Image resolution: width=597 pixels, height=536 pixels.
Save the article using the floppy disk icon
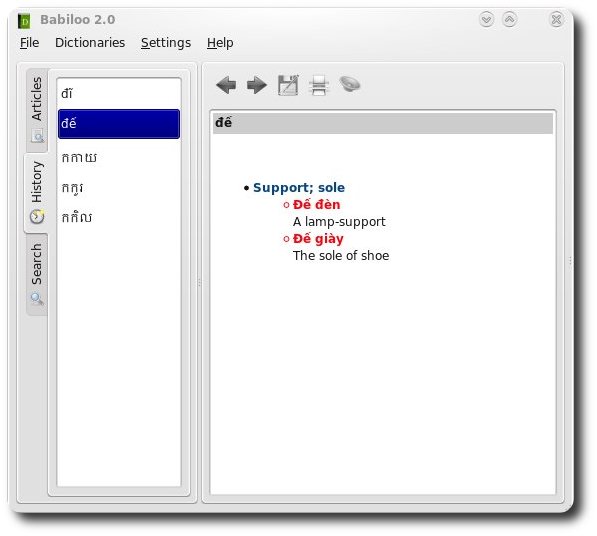point(288,85)
